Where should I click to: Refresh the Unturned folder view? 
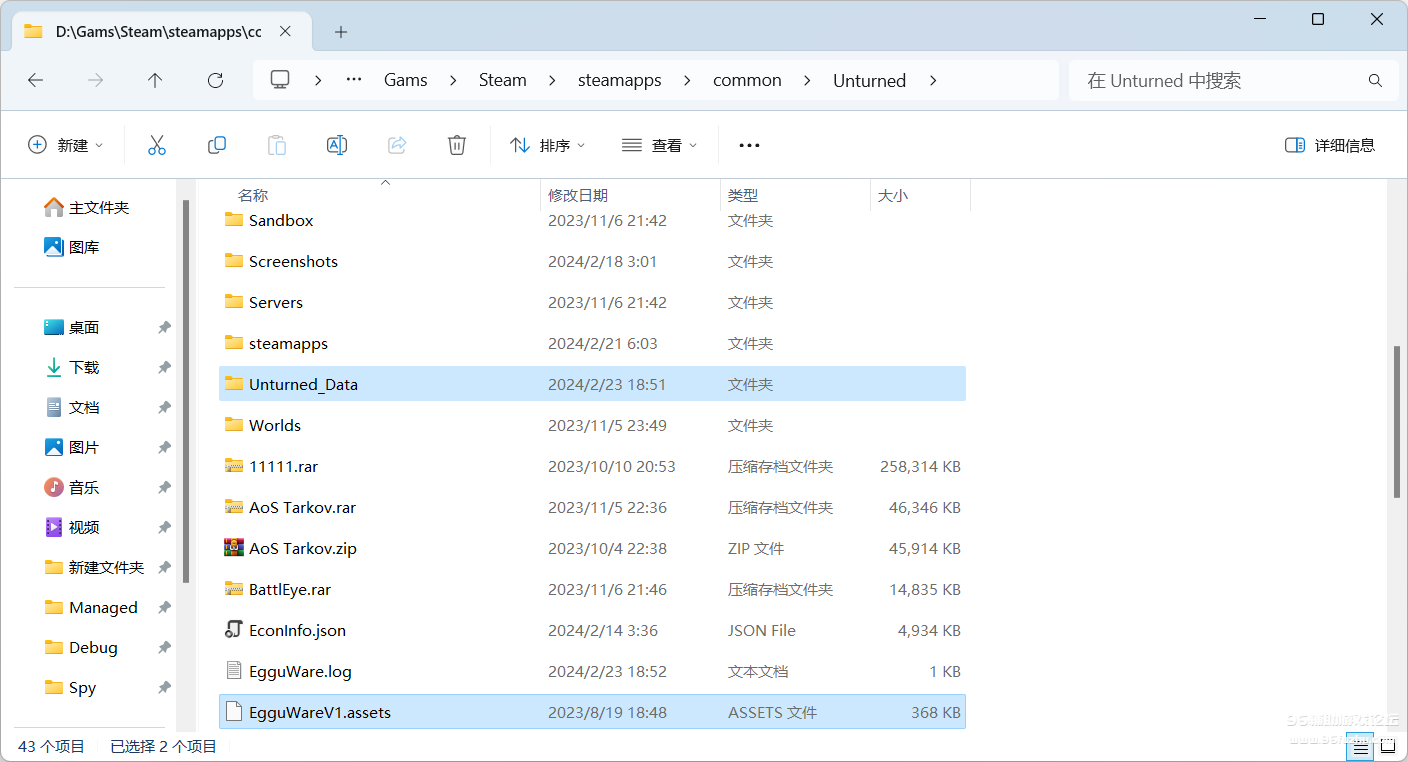[215, 81]
